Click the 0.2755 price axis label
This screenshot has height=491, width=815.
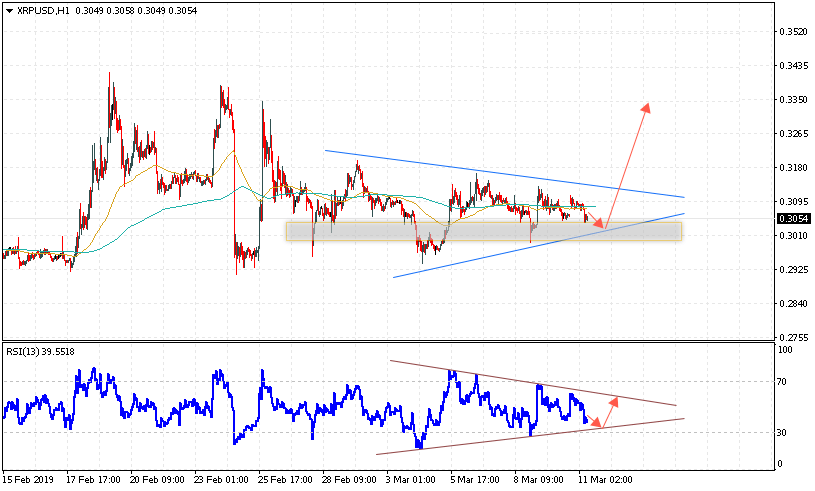tap(793, 338)
